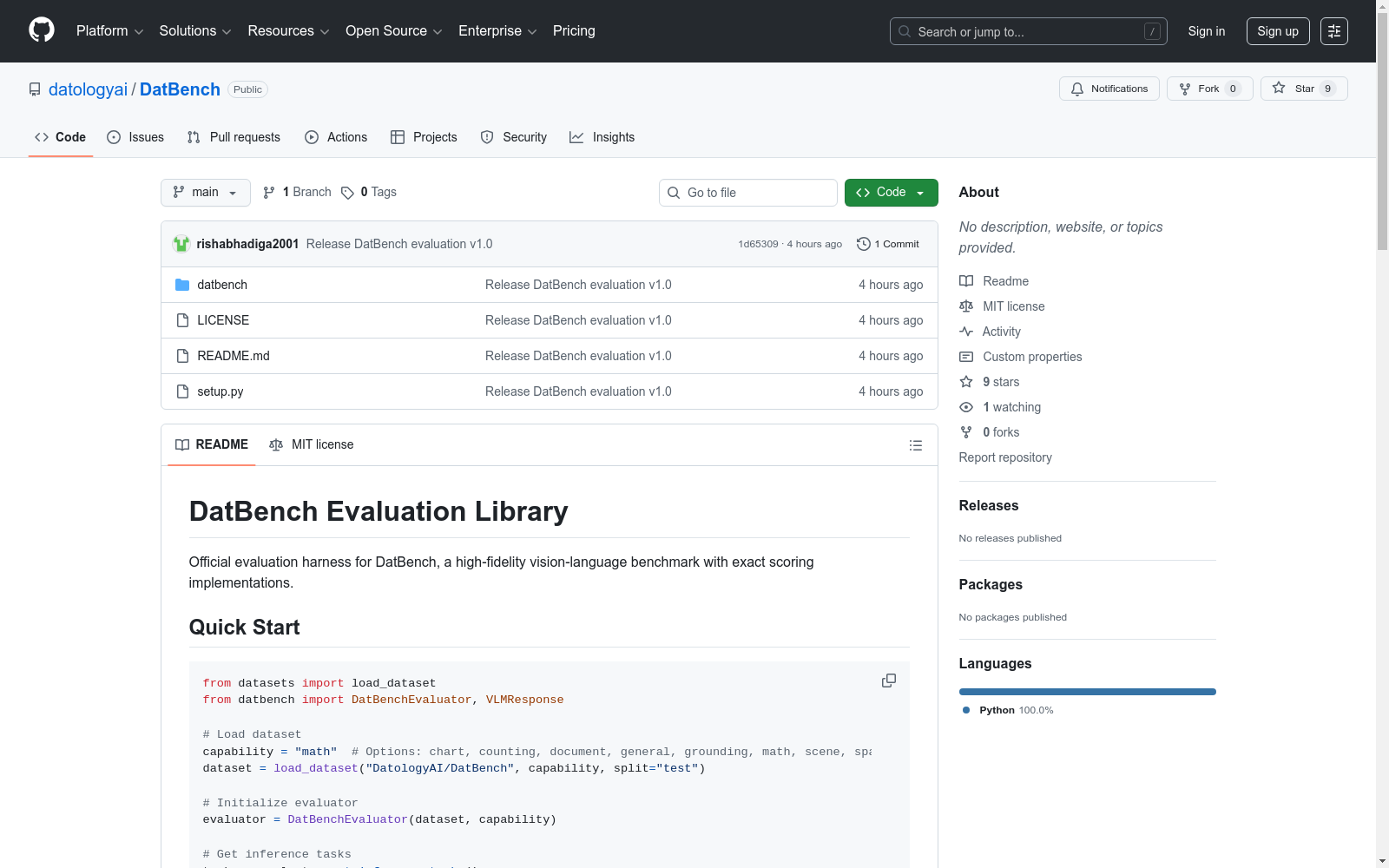
Task: Expand the Resources menu
Action: click(289, 31)
